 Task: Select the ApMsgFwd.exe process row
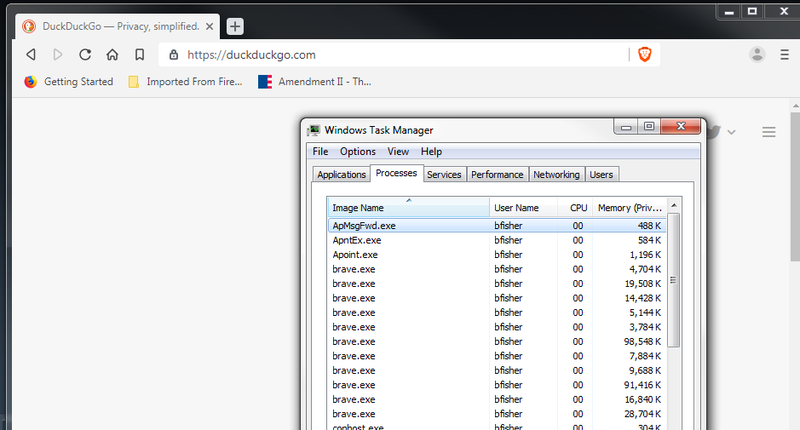[x=496, y=225]
